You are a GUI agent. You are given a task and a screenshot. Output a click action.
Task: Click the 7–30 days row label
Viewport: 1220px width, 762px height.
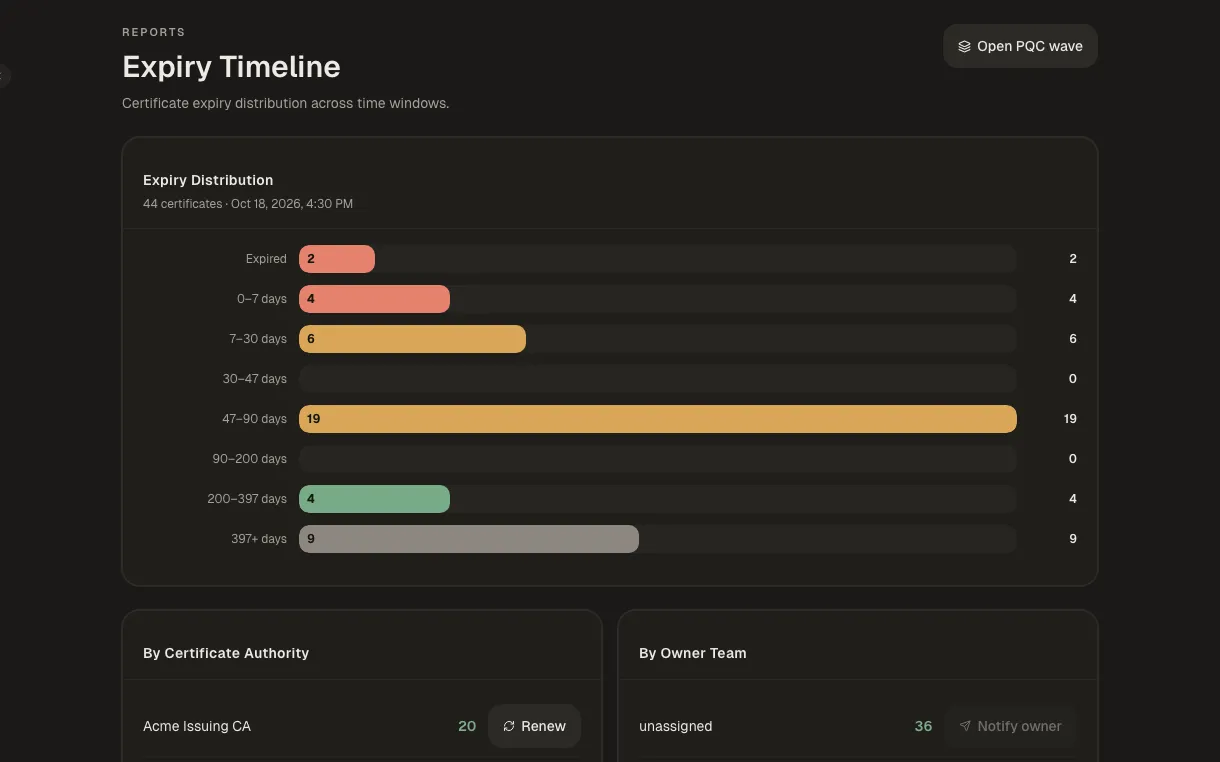[x=258, y=339]
